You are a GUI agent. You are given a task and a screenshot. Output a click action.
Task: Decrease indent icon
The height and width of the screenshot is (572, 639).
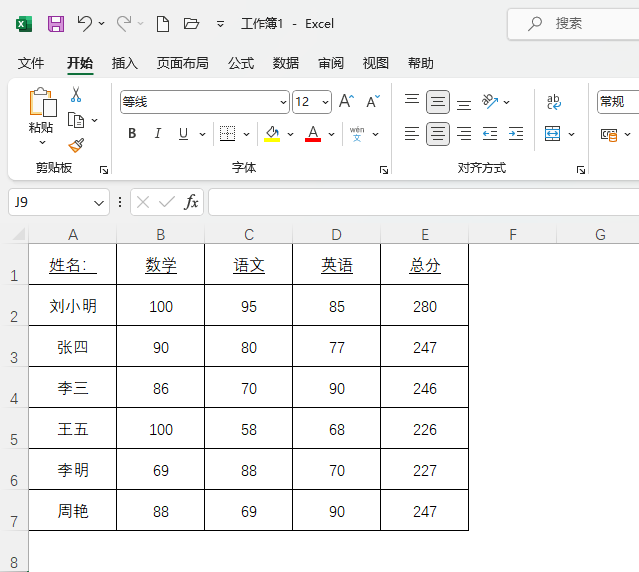490,134
